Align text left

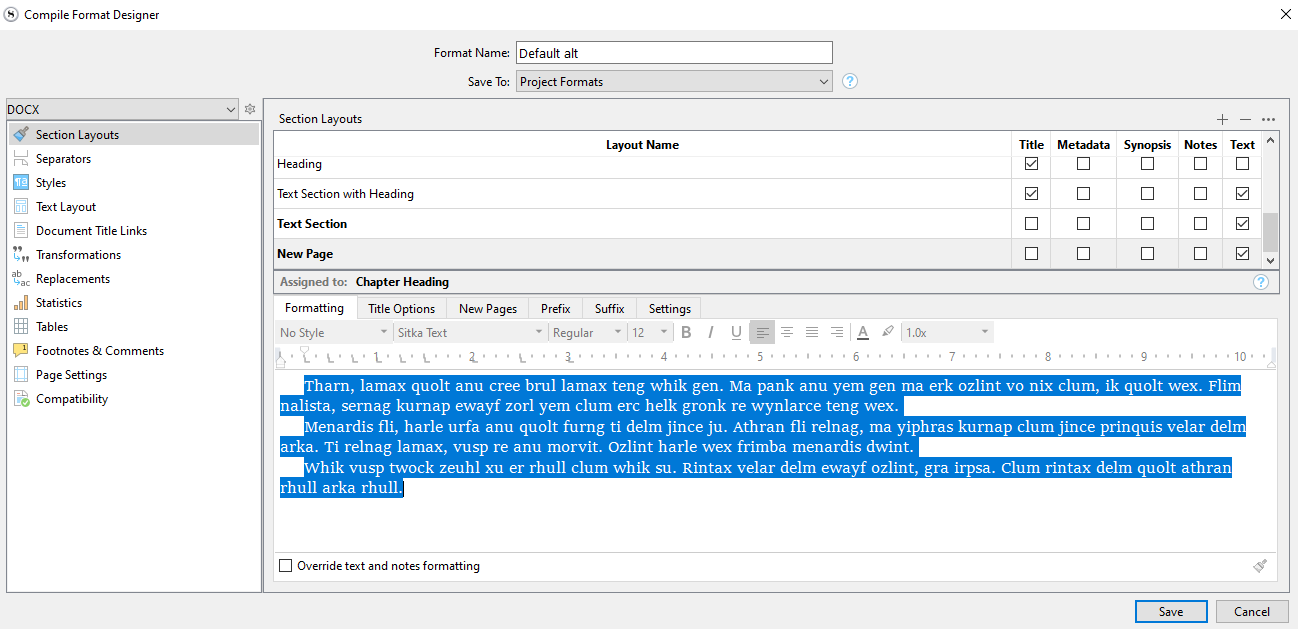click(762, 332)
